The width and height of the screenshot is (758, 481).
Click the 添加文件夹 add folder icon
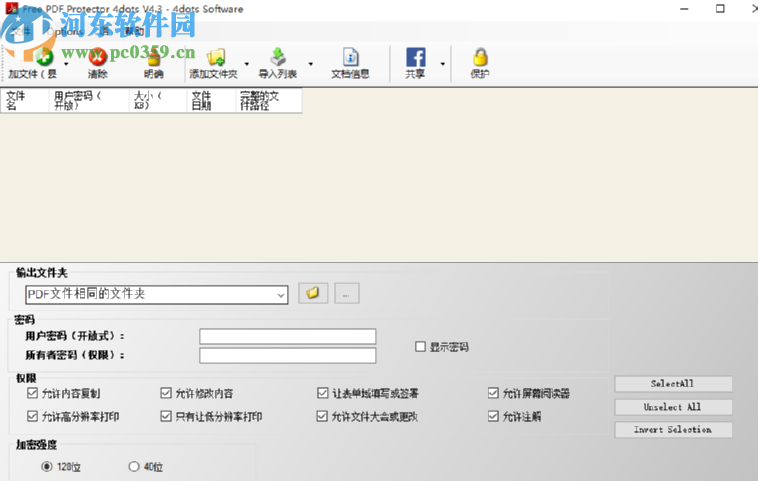(216, 57)
